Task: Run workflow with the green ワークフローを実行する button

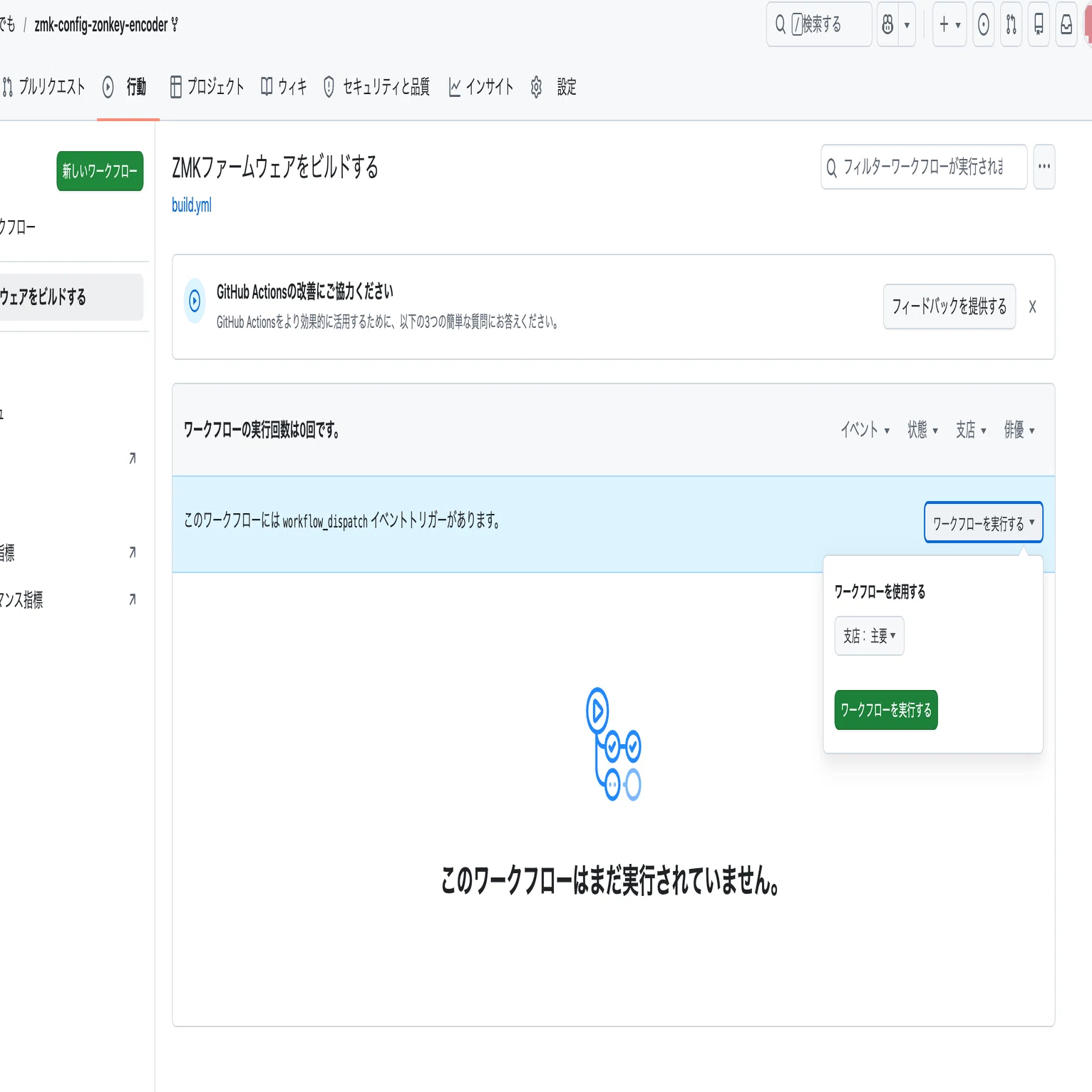Action: click(x=886, y=710)
